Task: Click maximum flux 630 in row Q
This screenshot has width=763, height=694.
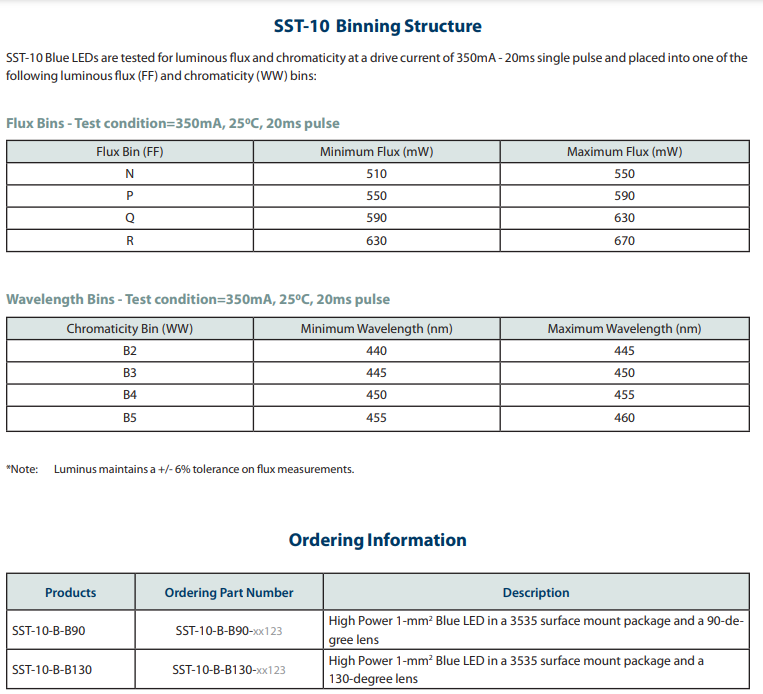Action: [x=625, y=218]
